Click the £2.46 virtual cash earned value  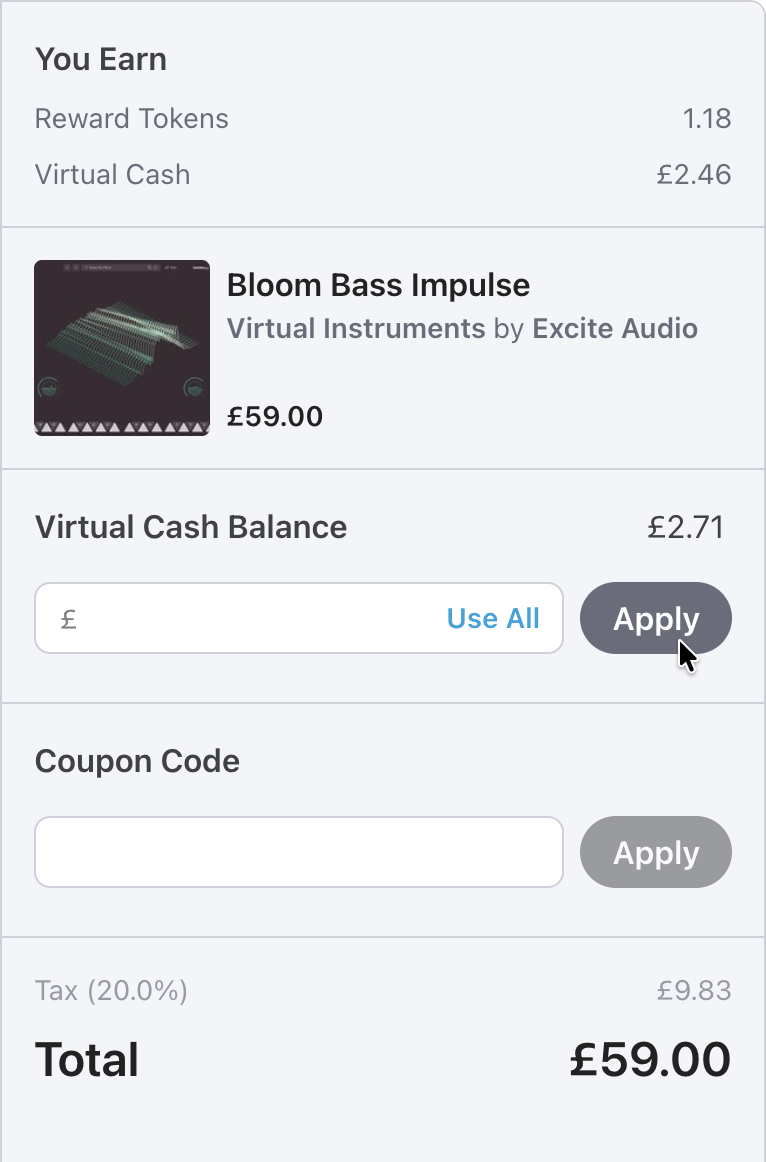coord(694,175)
